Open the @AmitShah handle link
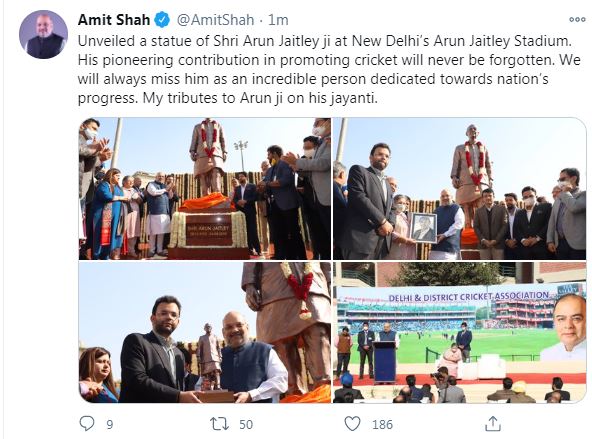This screenshot has height=439, width=592. (x=216, y=20)
